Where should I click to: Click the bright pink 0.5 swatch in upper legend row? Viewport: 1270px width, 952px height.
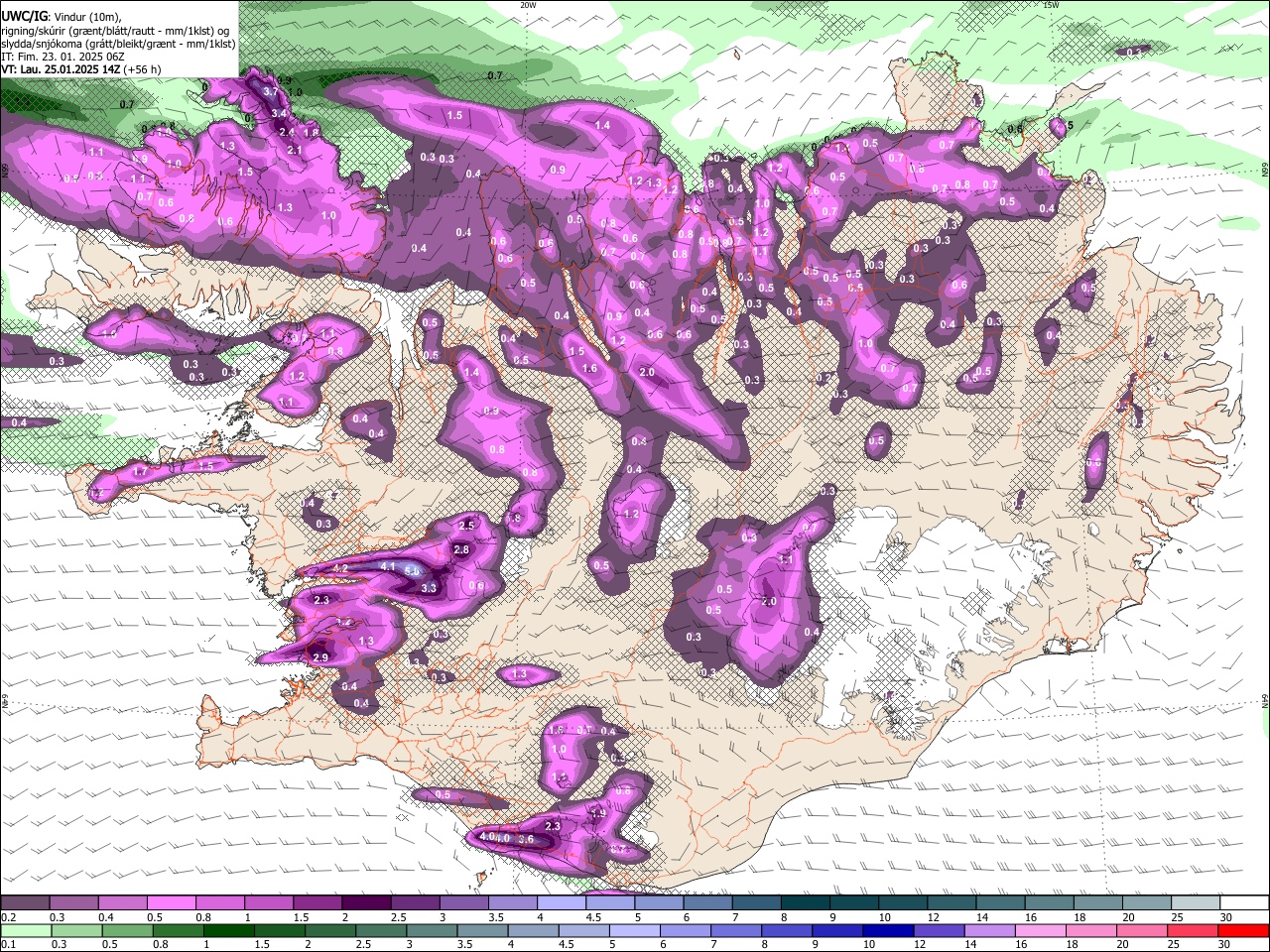point(171,903)
